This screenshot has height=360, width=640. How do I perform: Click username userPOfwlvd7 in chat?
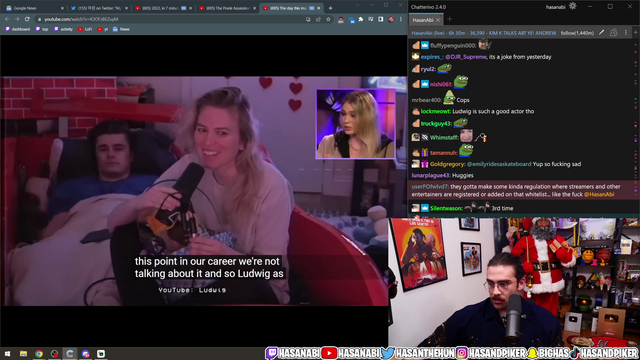(x=430, y=187)
